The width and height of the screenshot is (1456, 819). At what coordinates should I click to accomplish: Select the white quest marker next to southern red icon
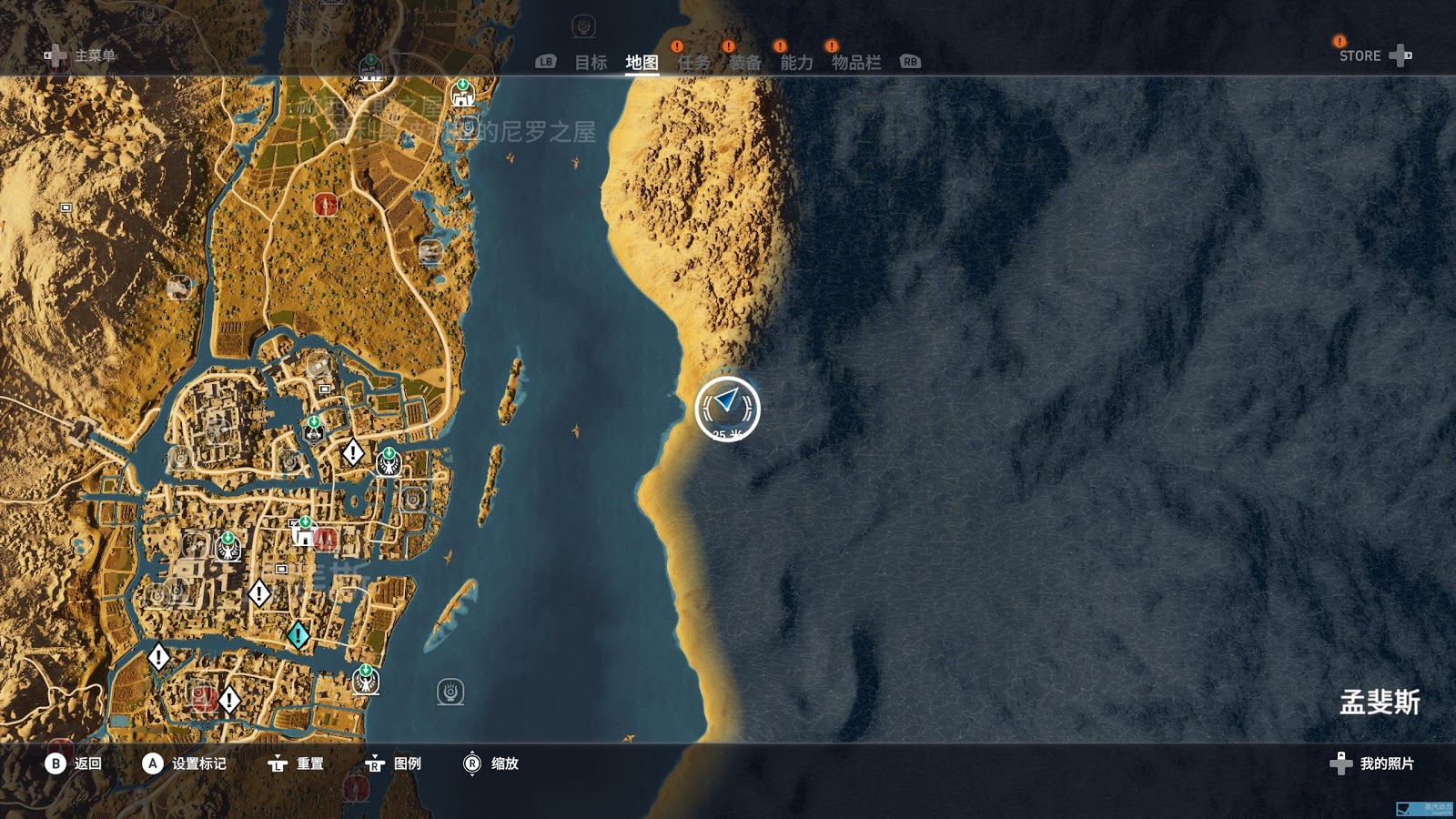click(229, 700)
